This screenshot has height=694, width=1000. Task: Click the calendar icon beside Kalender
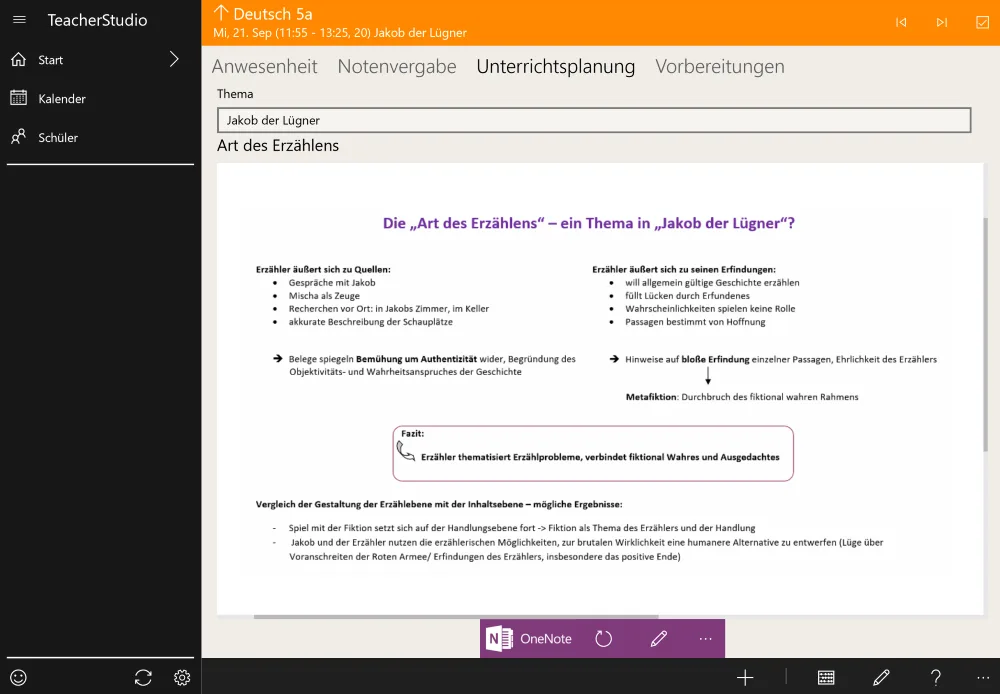(x=18, y=98)
